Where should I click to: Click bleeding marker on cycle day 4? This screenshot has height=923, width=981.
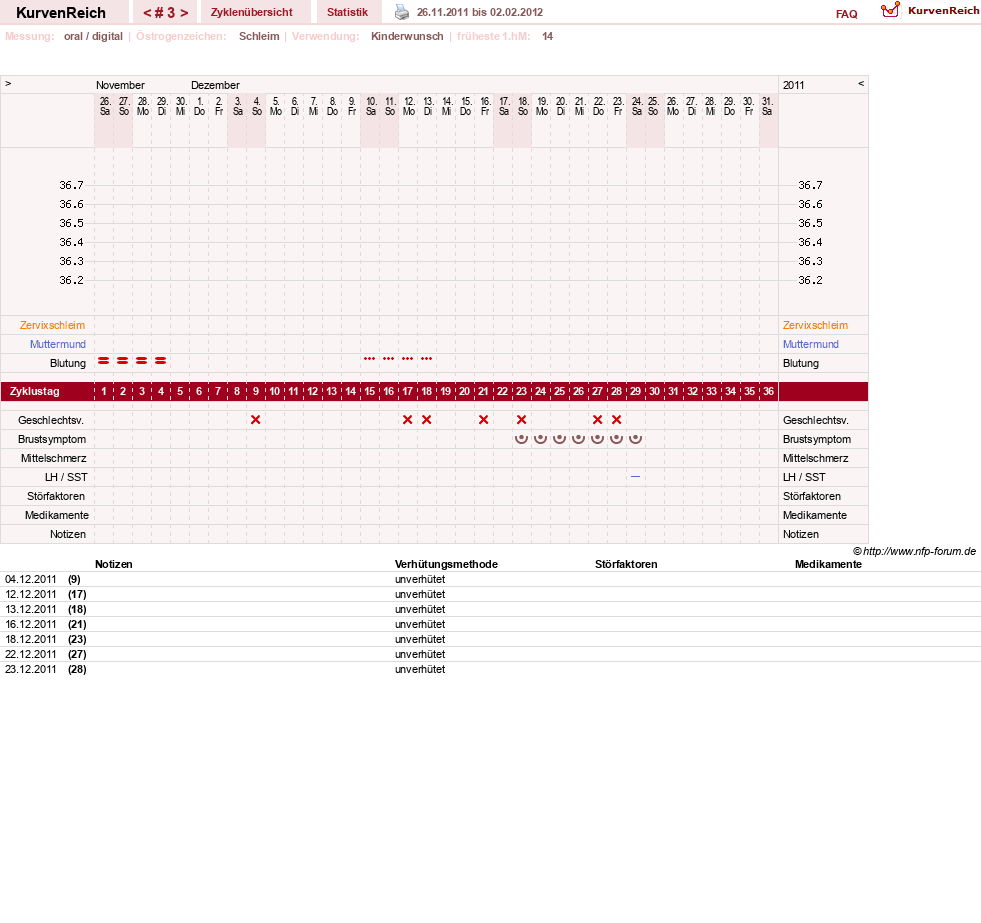click(x=161, y=361)
